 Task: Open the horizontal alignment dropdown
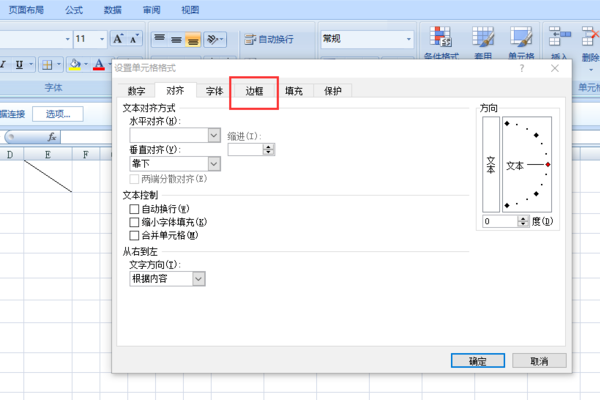[x=214, y=135]
